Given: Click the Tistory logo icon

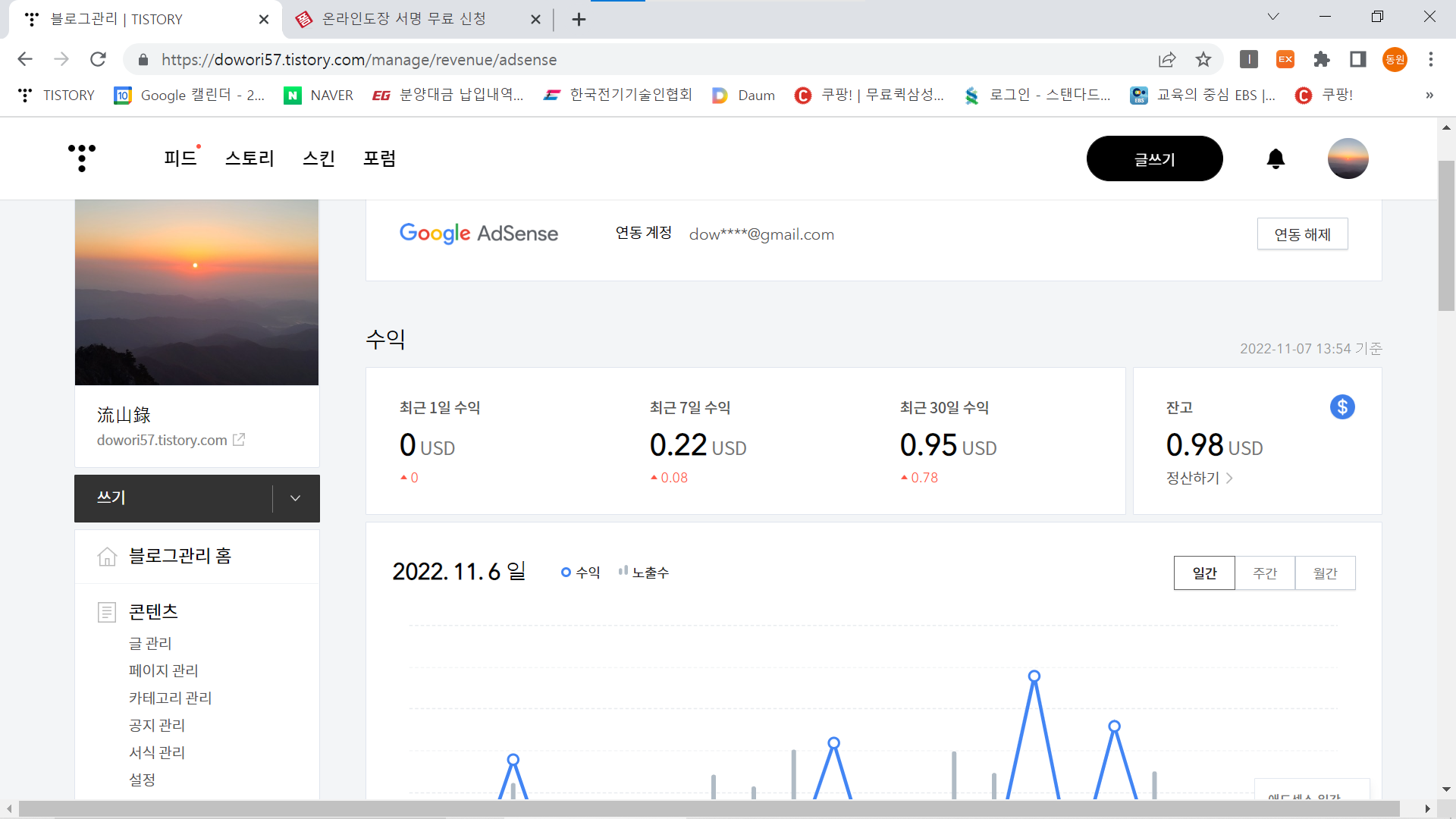Looking at the screenshot, I should pyautogui.click(x=82, y=158).
